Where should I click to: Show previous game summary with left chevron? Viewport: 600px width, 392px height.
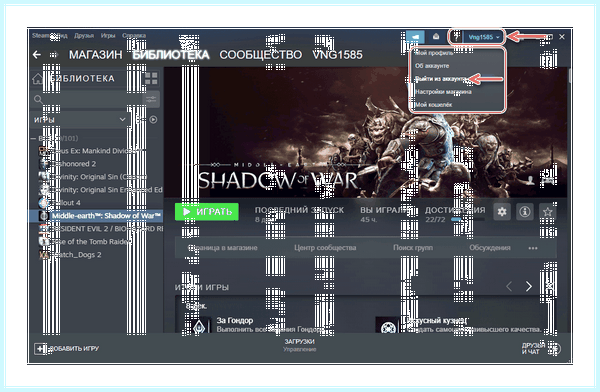coord(509,286)
